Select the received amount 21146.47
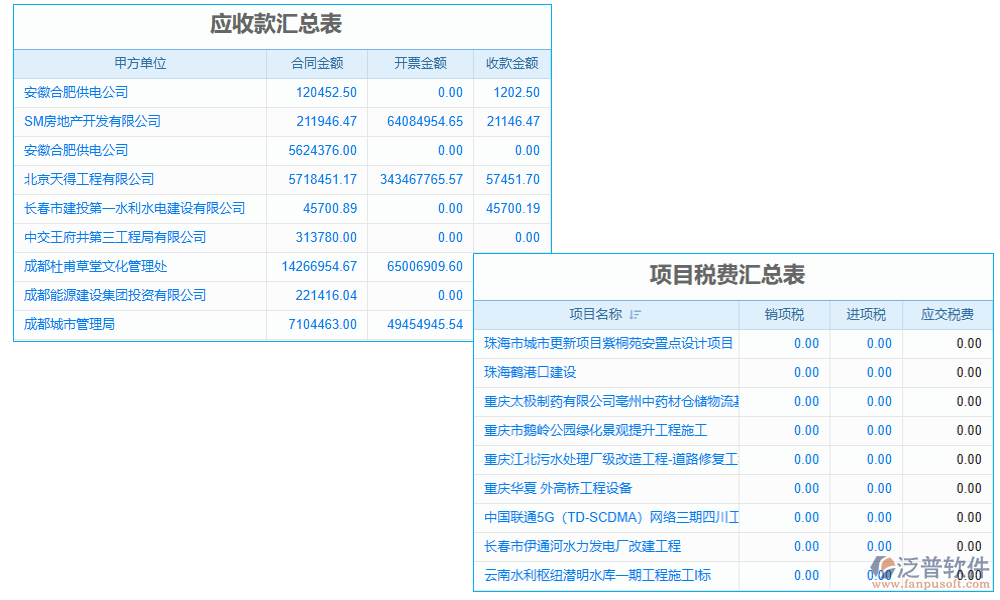The image size is (1000, 600). coord(513,121)
